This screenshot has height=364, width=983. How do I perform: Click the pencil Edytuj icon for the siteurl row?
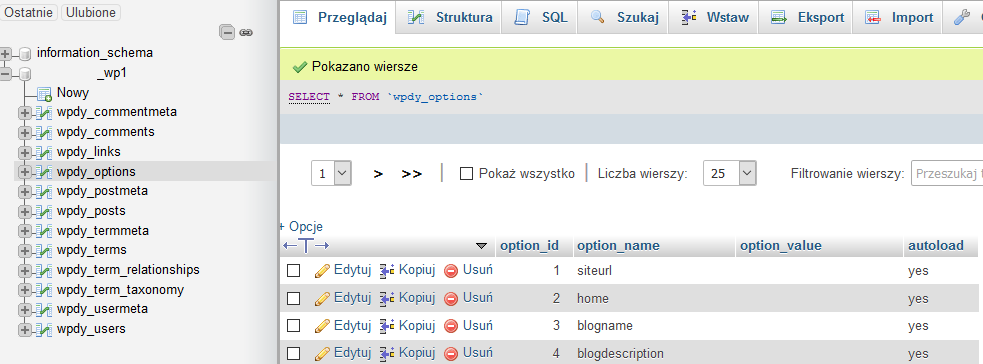pos(322,271)
